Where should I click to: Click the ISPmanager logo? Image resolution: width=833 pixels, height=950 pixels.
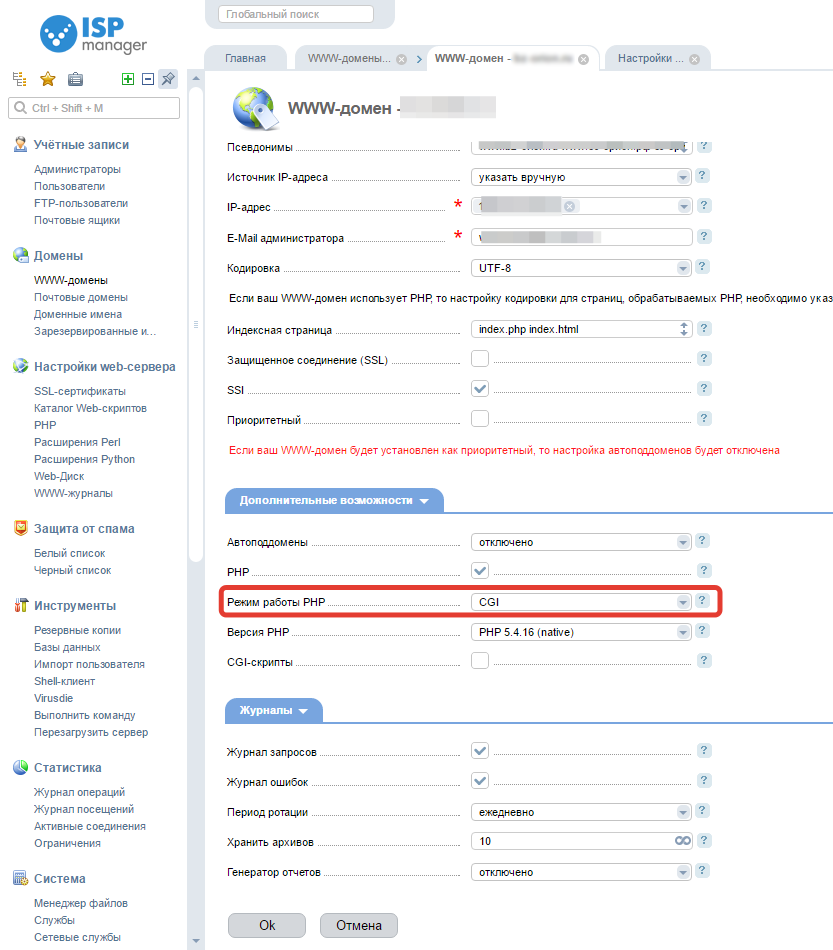pyautogui.click(x=93, y=34)
